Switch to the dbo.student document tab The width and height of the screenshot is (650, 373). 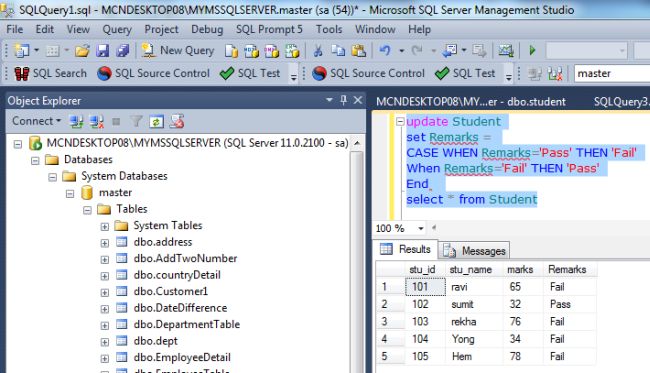pos(471,102)
